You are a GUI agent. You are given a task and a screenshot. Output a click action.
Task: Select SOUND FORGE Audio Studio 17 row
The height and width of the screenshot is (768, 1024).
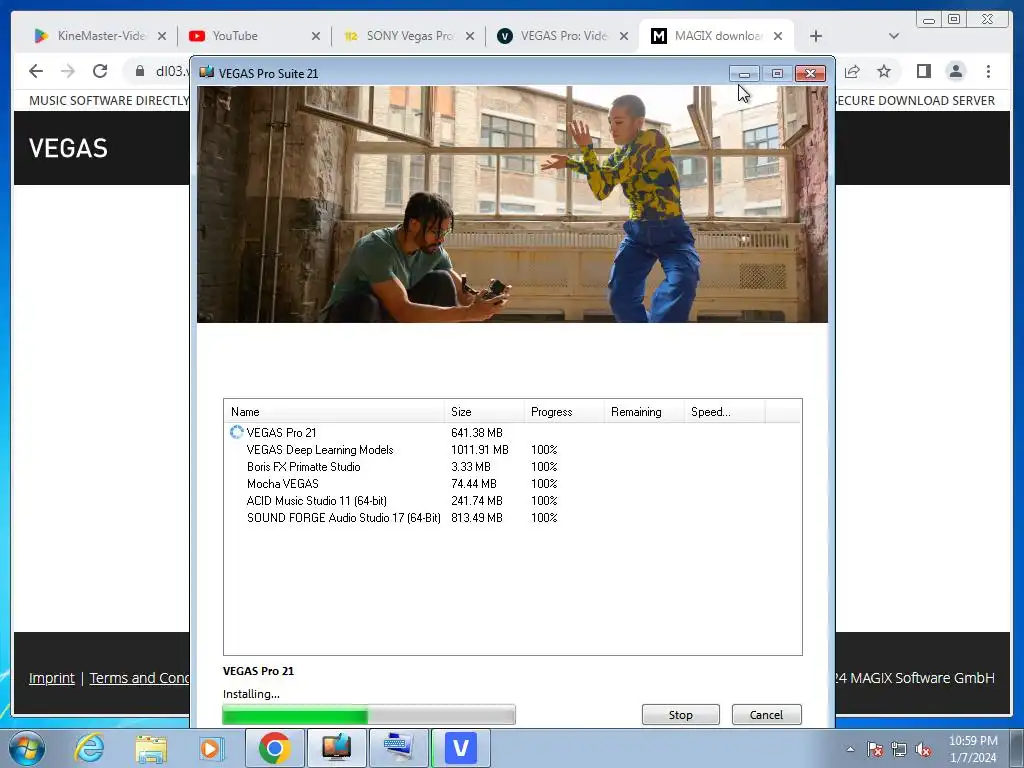513,517
